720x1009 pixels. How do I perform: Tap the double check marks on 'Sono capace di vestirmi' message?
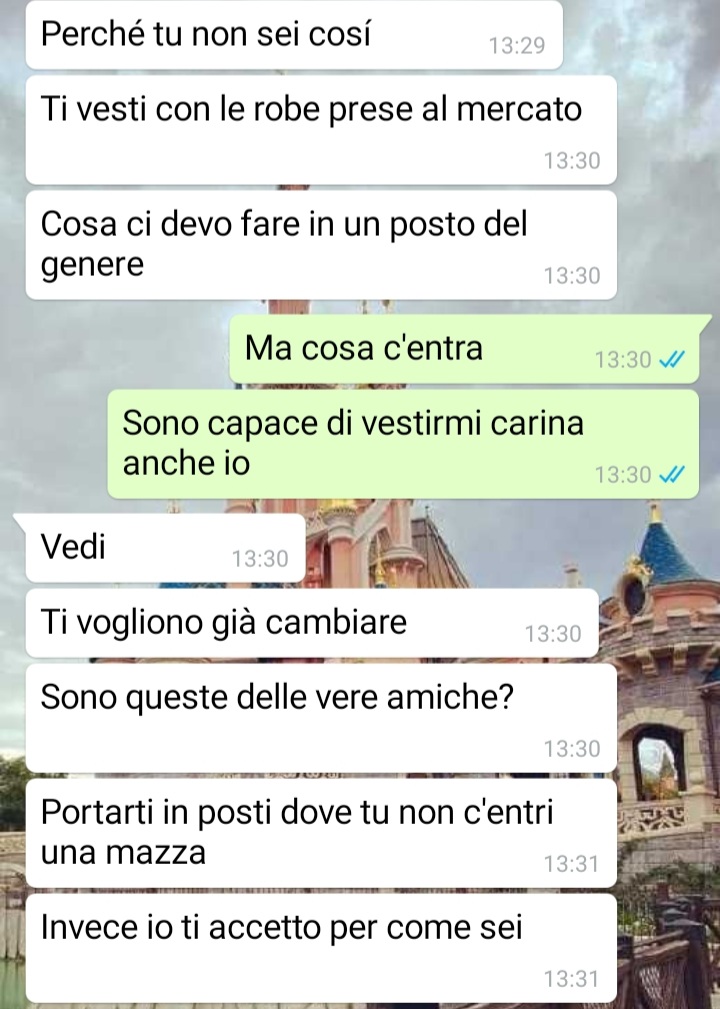672,474
